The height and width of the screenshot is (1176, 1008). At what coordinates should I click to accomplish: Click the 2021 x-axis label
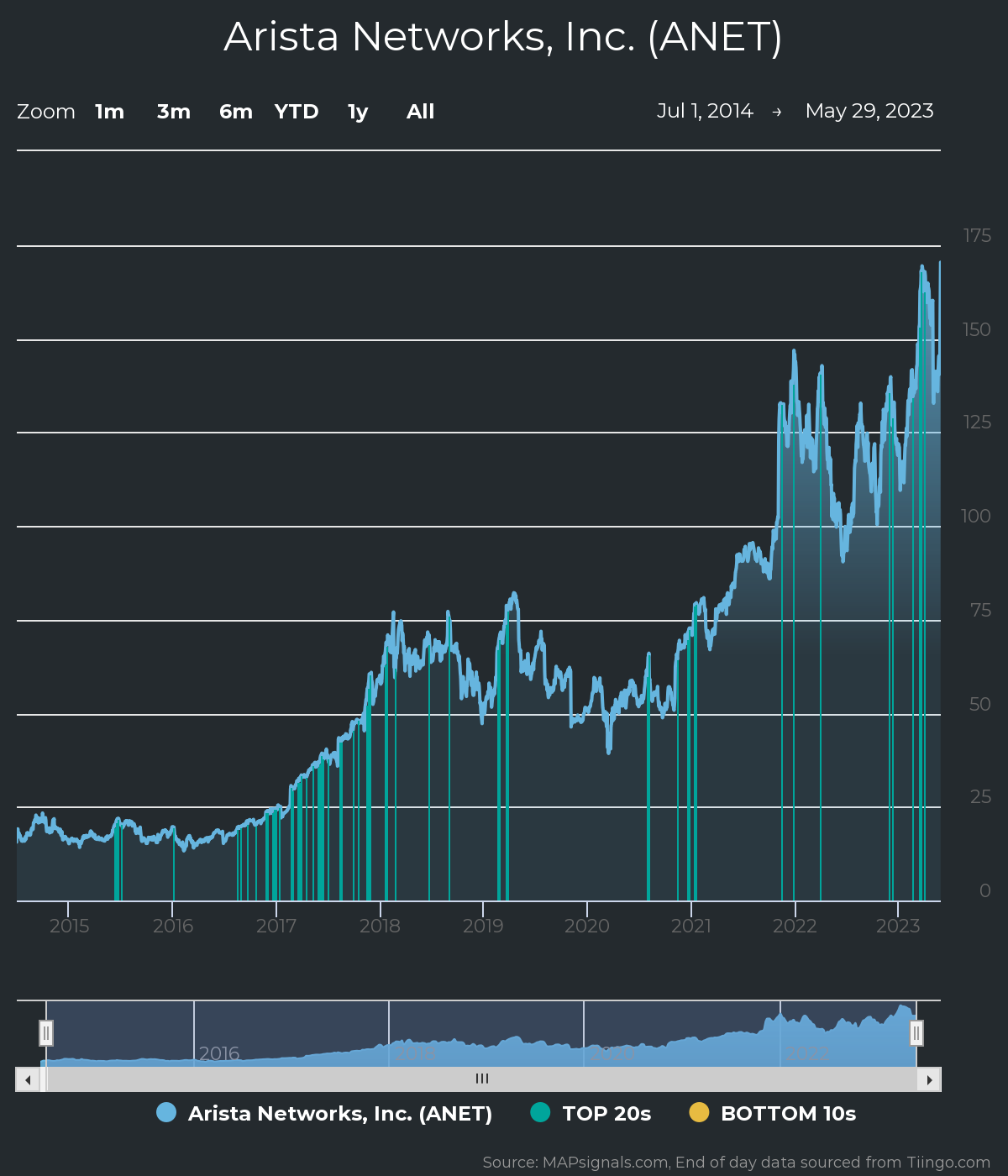point(691,926)
